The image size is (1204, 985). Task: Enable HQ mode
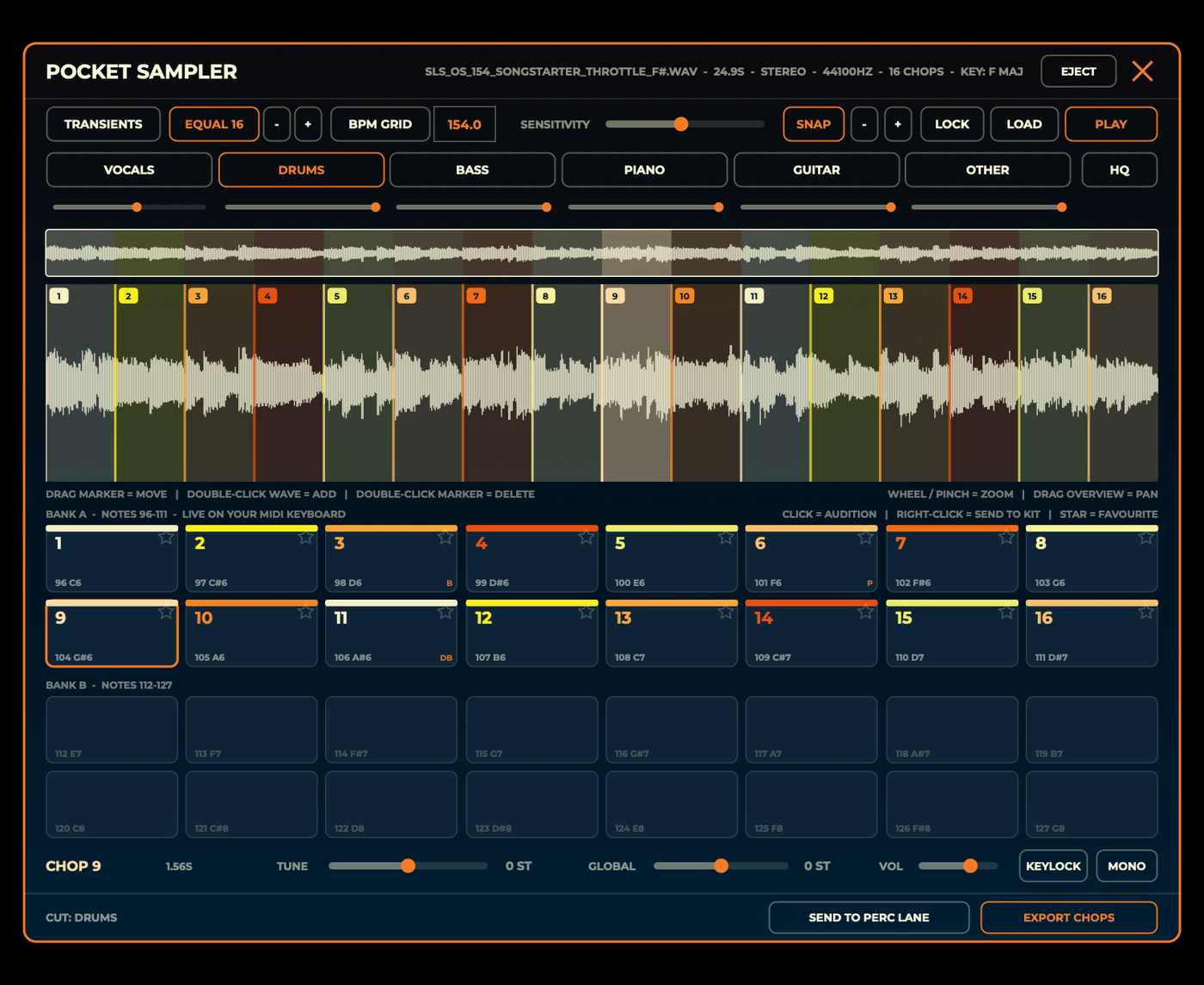1119,169
